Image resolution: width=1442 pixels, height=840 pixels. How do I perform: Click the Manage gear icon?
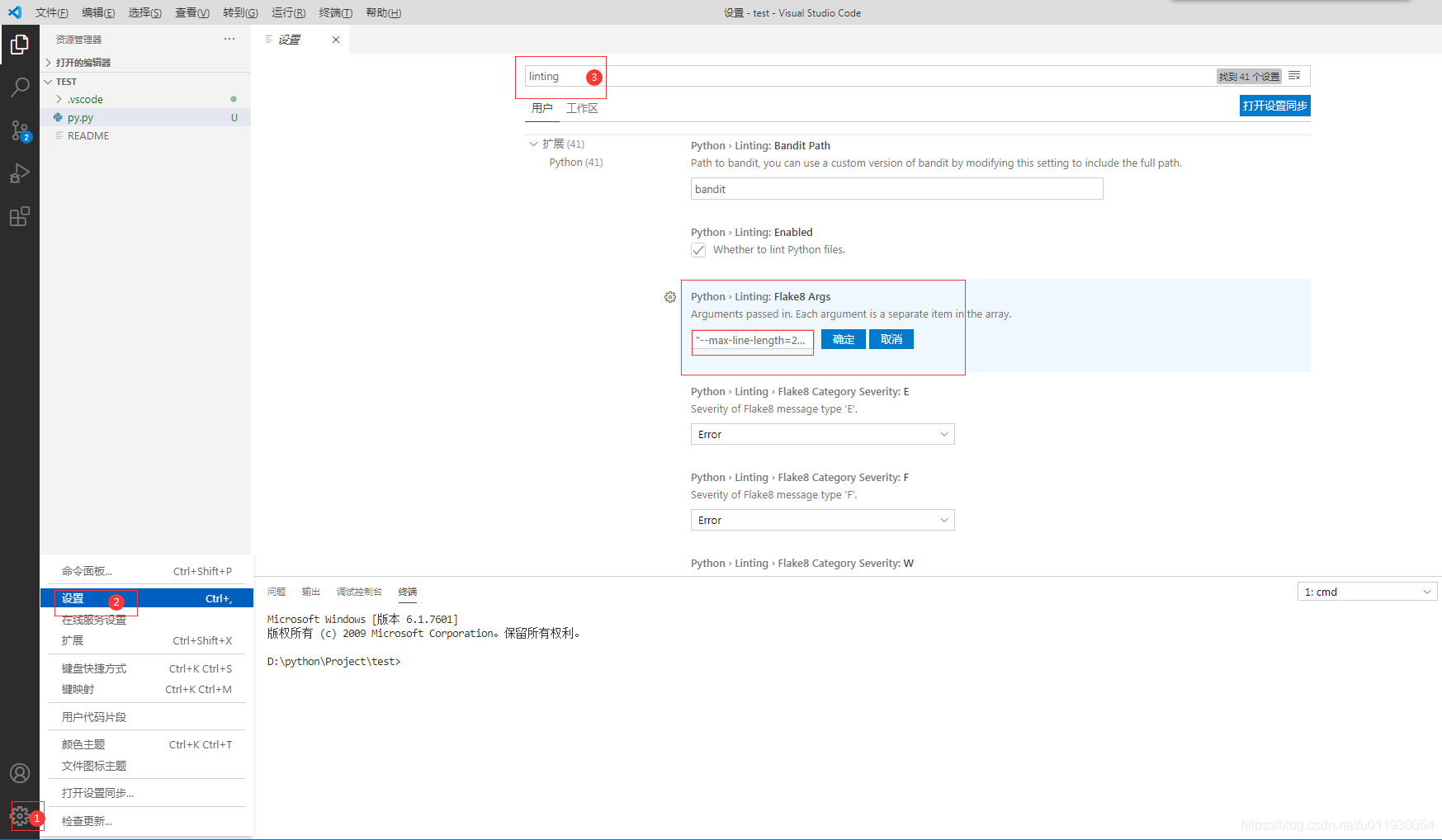click(20, 817)
